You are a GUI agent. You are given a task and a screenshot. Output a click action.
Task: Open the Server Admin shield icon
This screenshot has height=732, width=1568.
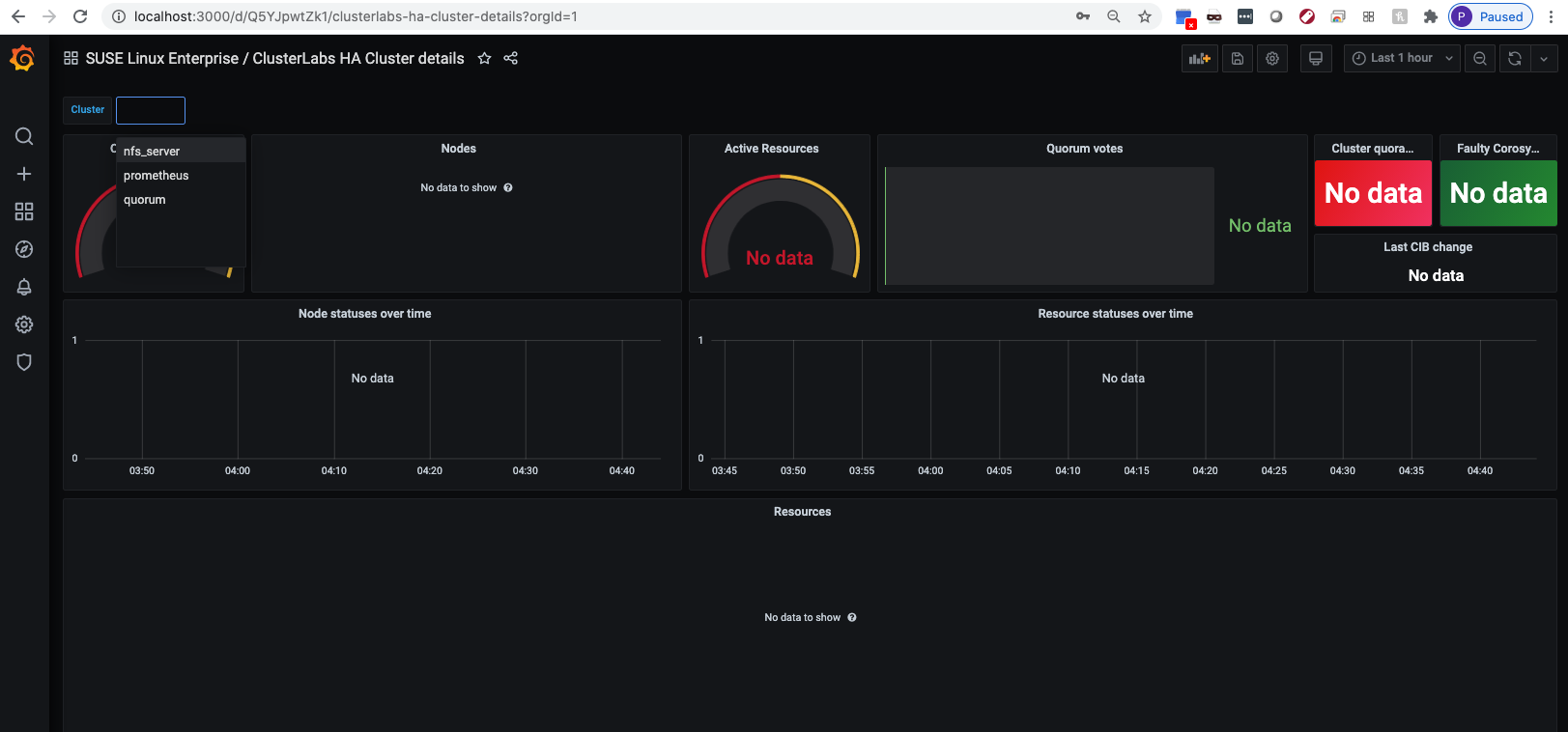tap(24, 362)
